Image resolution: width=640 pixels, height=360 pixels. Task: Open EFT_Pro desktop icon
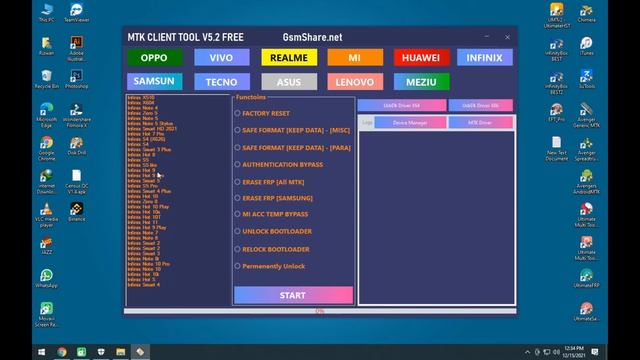pos(557,113)
